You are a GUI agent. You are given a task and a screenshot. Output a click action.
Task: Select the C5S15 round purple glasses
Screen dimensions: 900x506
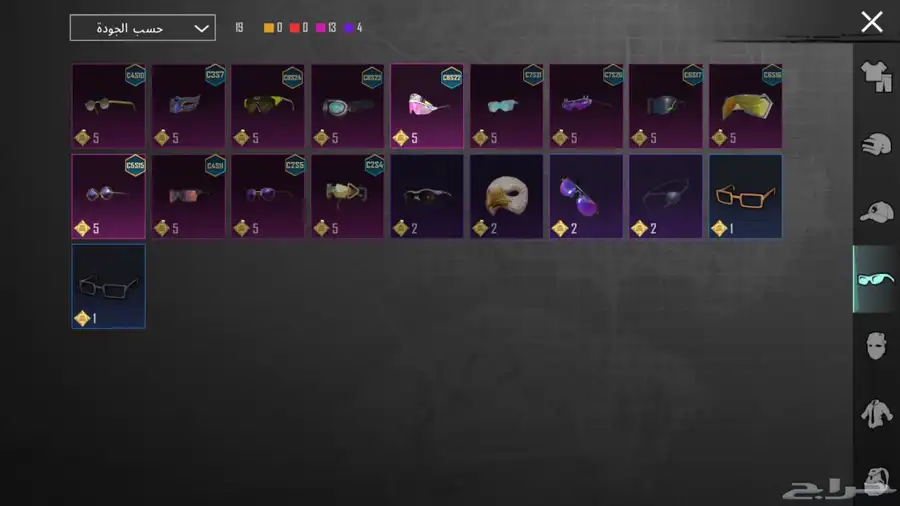[x=108, y=196]
